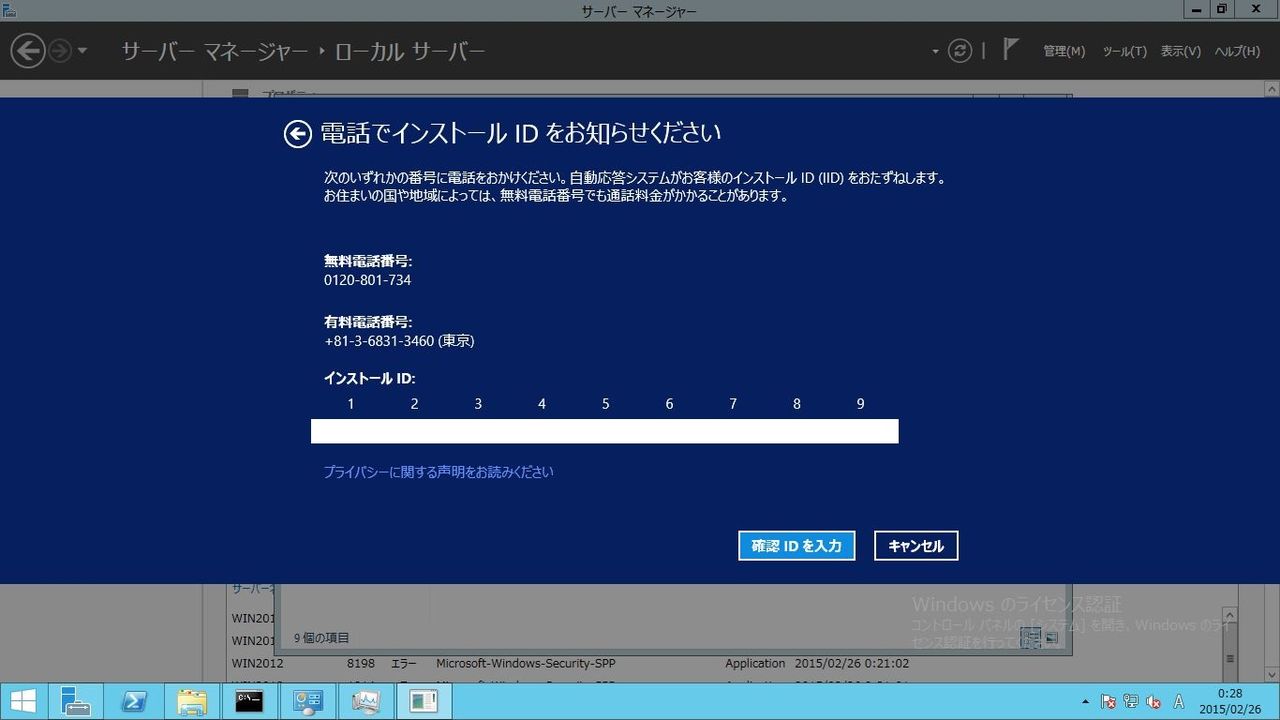Open the 管理(M) menu

click(1064, 51)
